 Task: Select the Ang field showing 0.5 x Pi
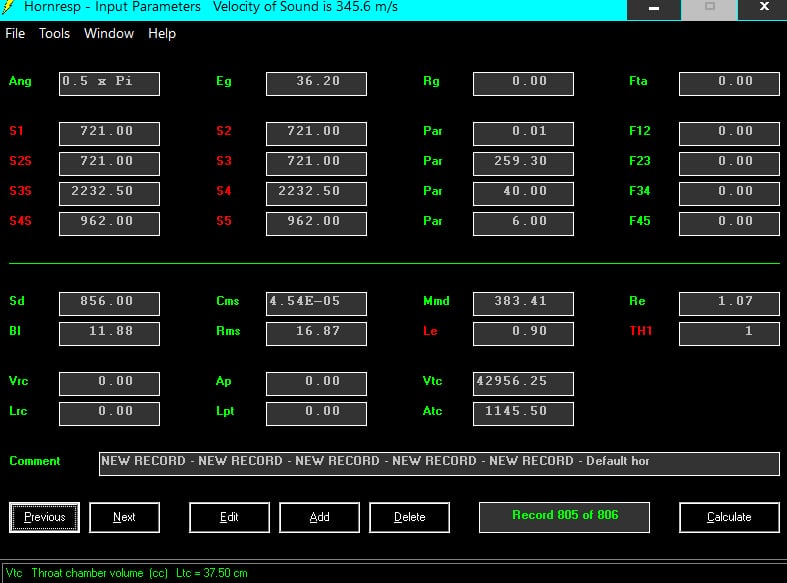click(x=109, y=84)
